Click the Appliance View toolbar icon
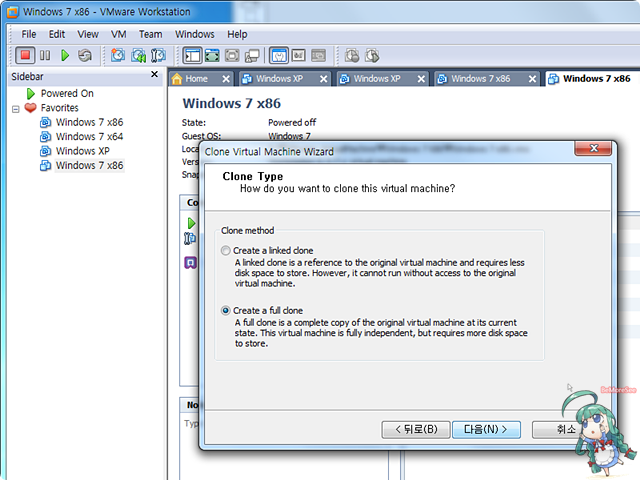640x480 pixels. (x=298, y=55)
